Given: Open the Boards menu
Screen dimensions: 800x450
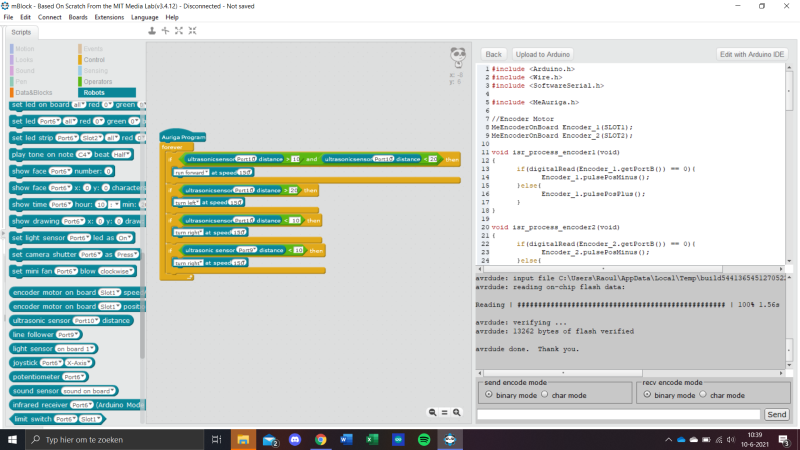Looking at the screenshot, I should click(78, 17).
